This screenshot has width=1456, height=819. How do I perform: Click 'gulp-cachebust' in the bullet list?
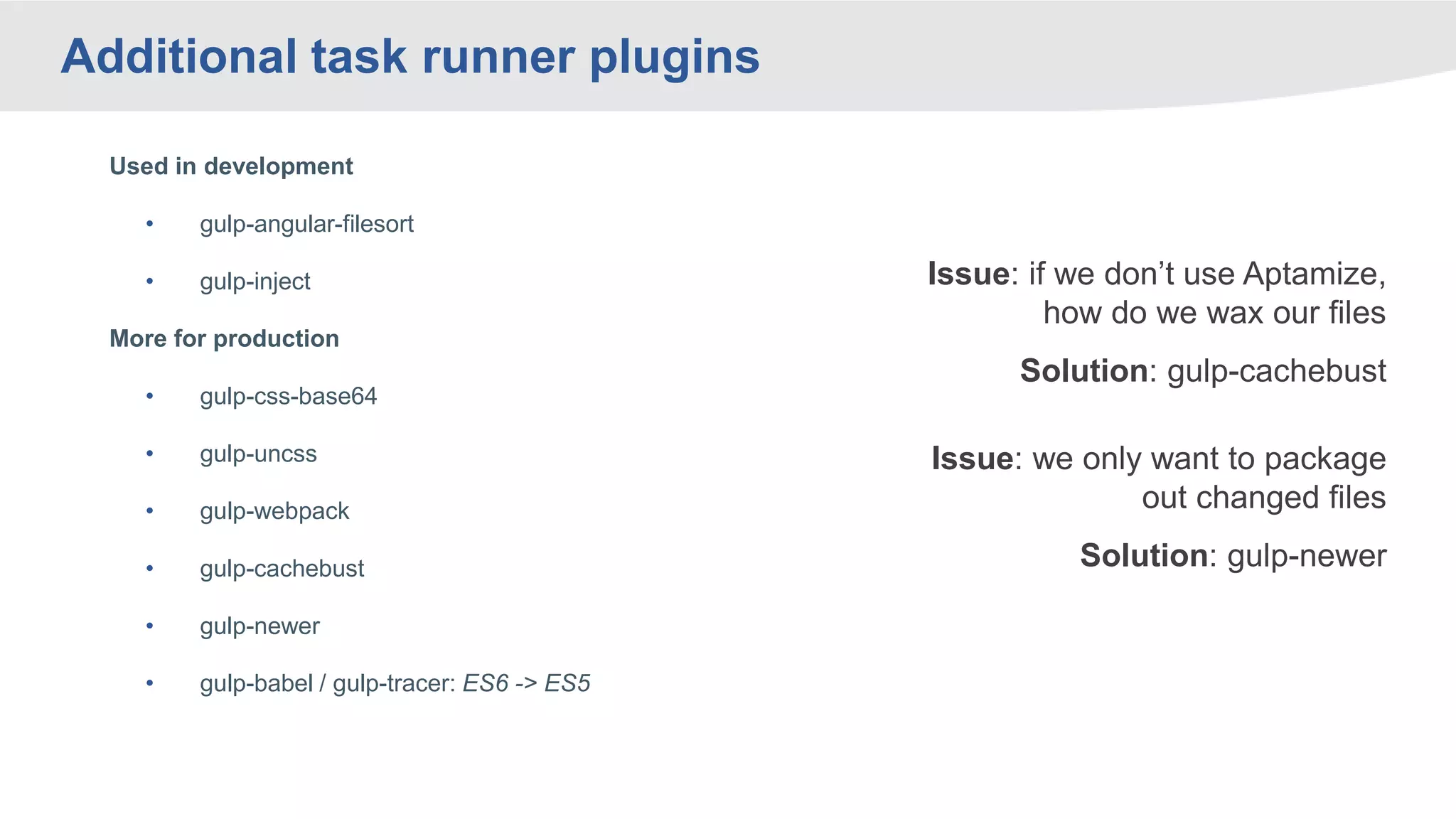pyautogui.click(x=282, y=569)
